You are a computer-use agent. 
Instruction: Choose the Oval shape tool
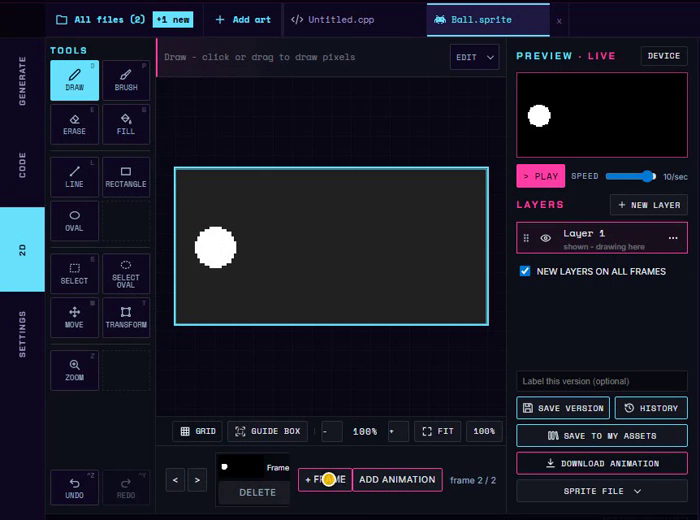tap(75, 221)
